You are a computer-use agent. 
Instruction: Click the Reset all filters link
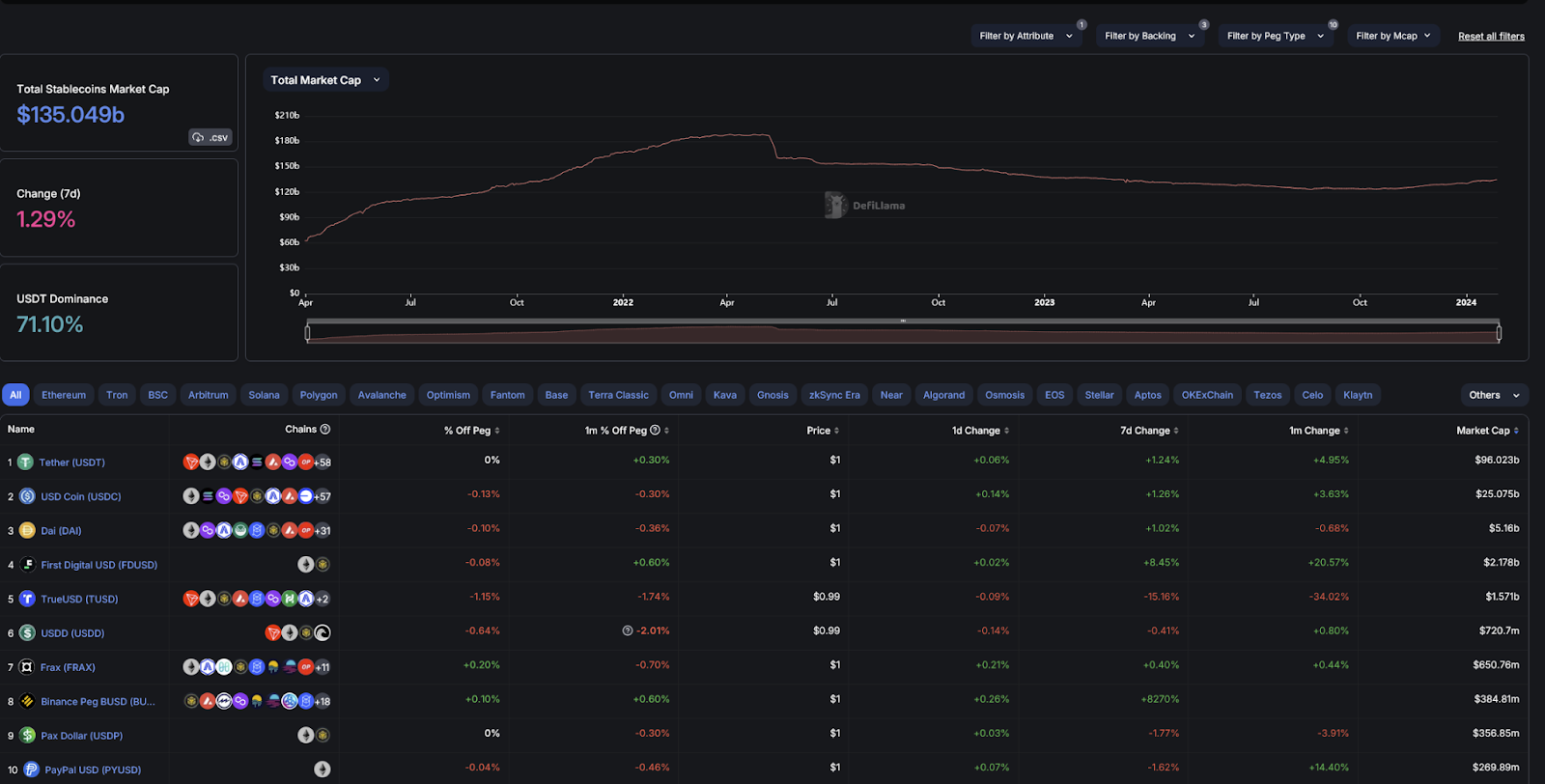click(1491, 37)
